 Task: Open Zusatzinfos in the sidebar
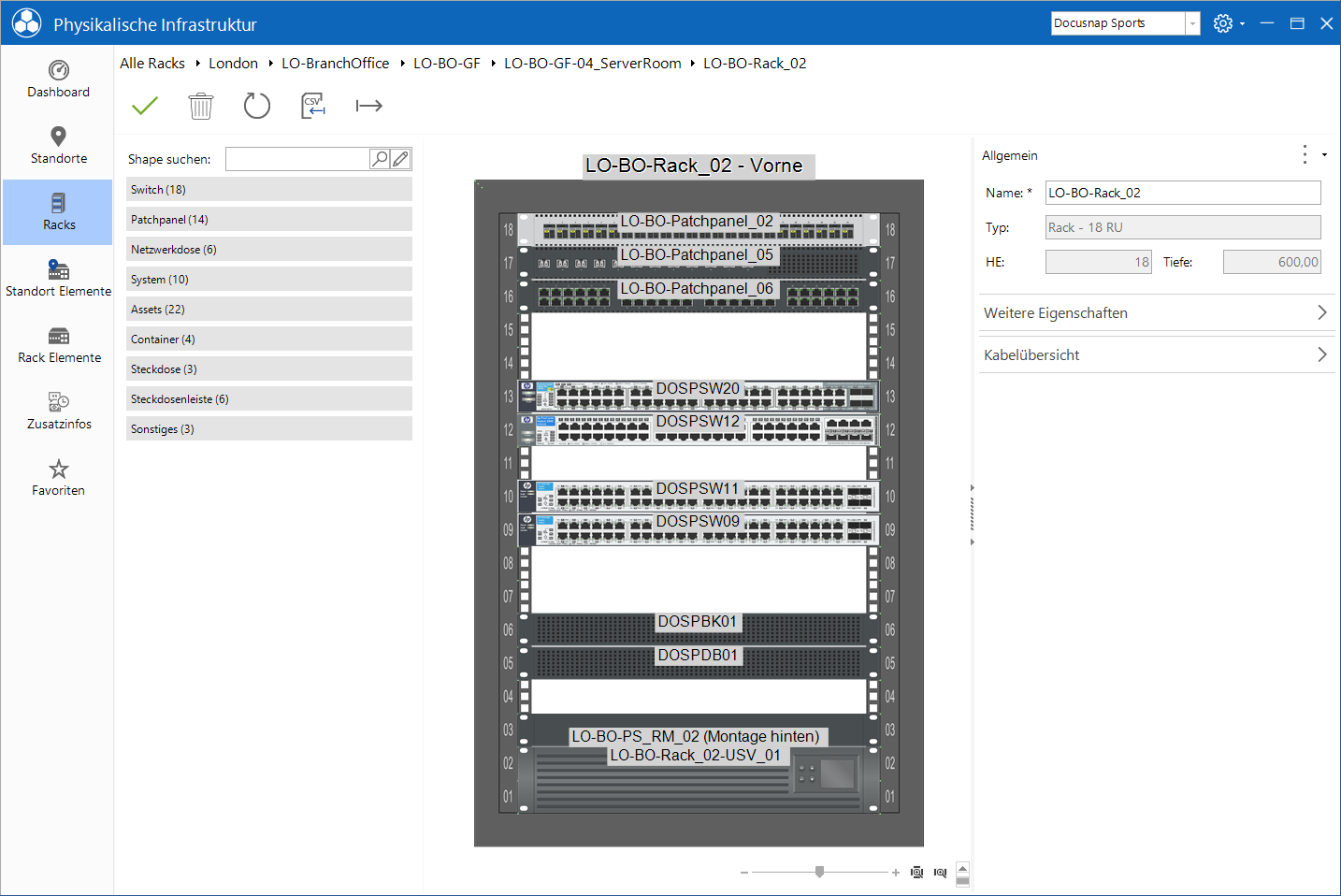(59, 412)
